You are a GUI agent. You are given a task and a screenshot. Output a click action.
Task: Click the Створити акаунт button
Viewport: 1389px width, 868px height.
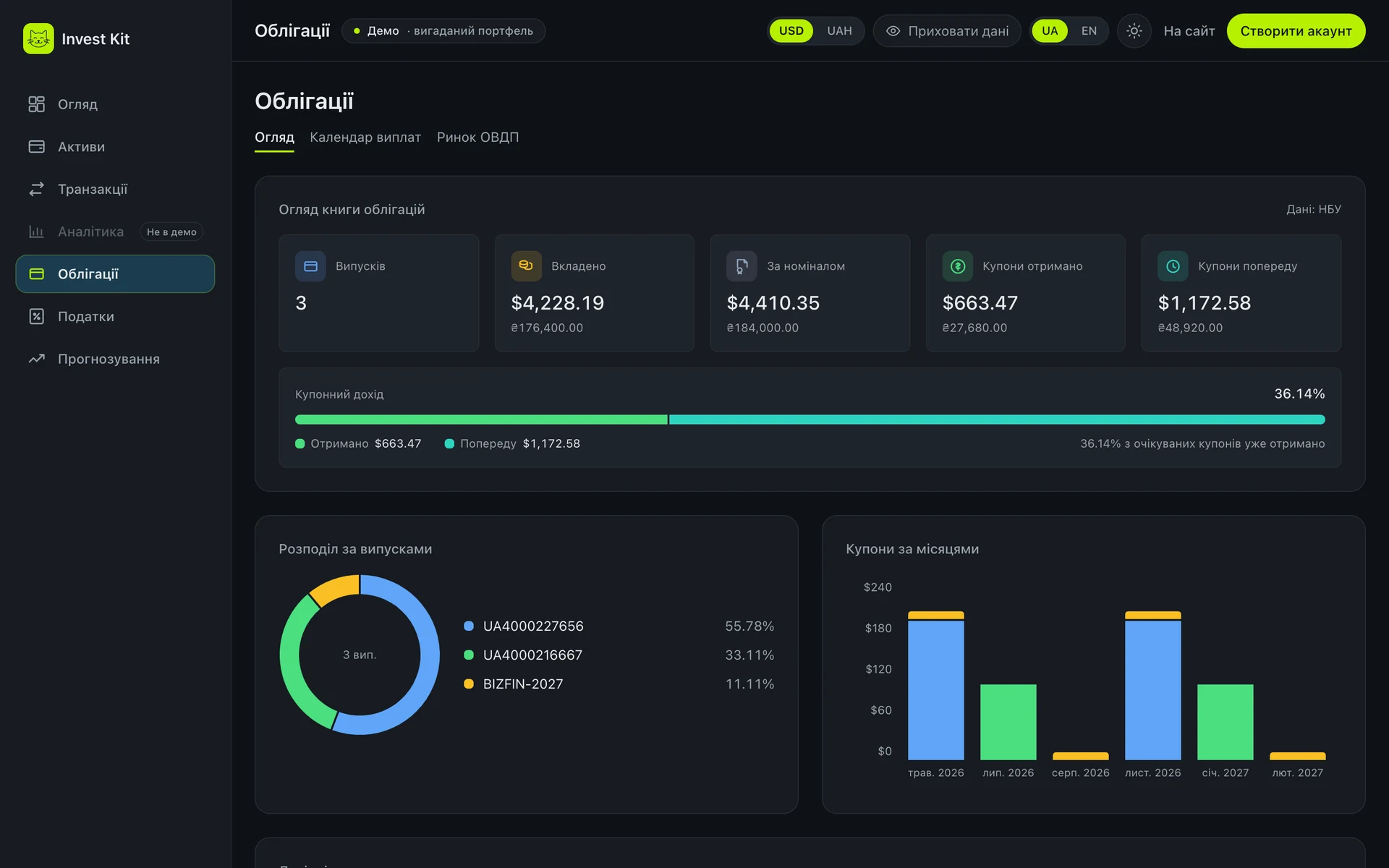point(1296,31)
